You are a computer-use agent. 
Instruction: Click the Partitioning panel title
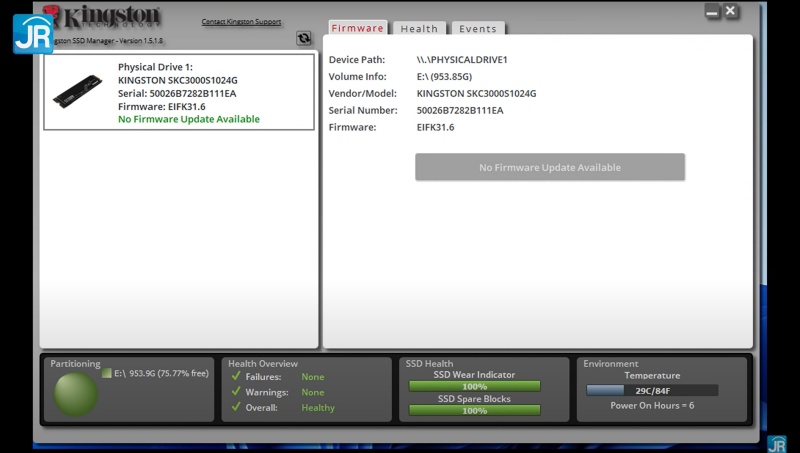pos(75,364)
